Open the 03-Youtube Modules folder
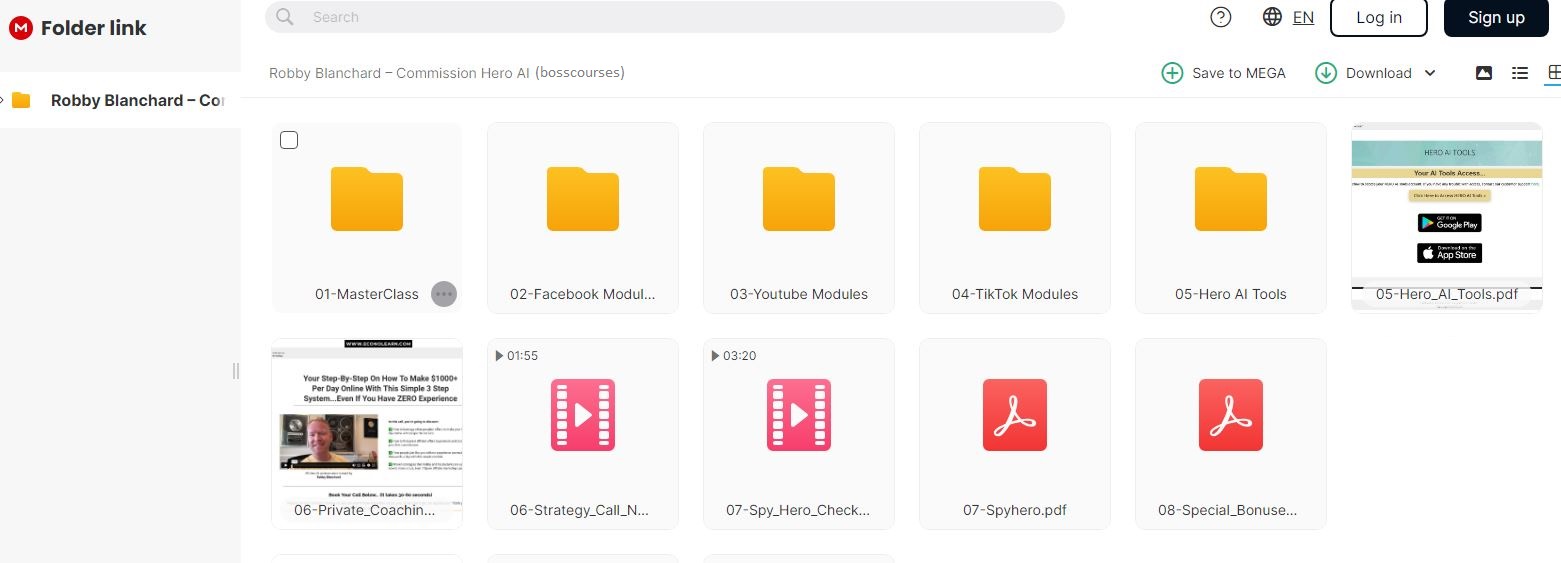The width and height of the screenshot is (1561, 563). coord(798,200)
